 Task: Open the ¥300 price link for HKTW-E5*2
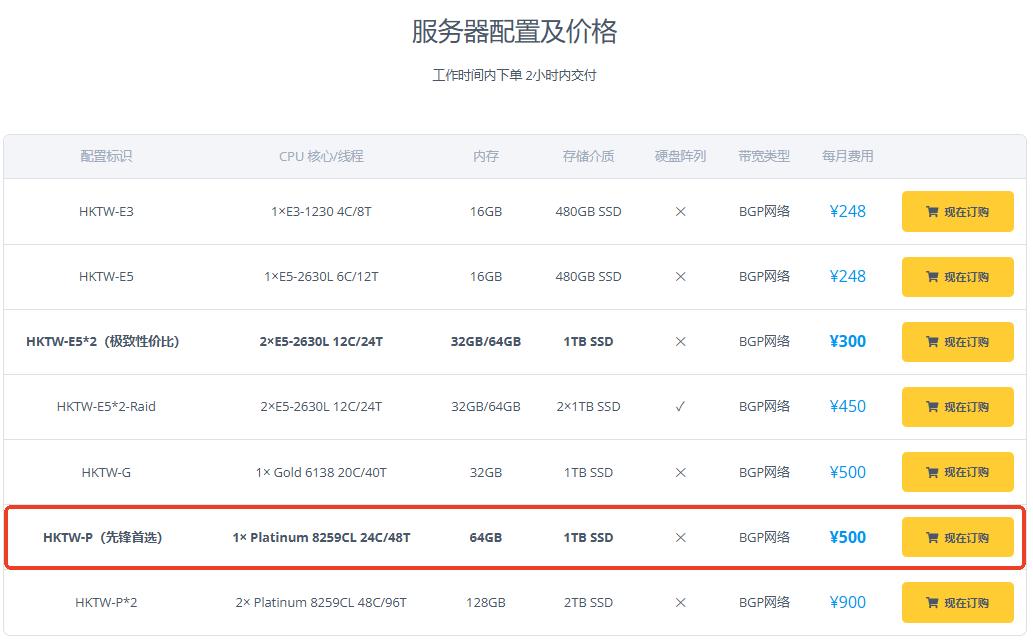(x=848, y=341)
